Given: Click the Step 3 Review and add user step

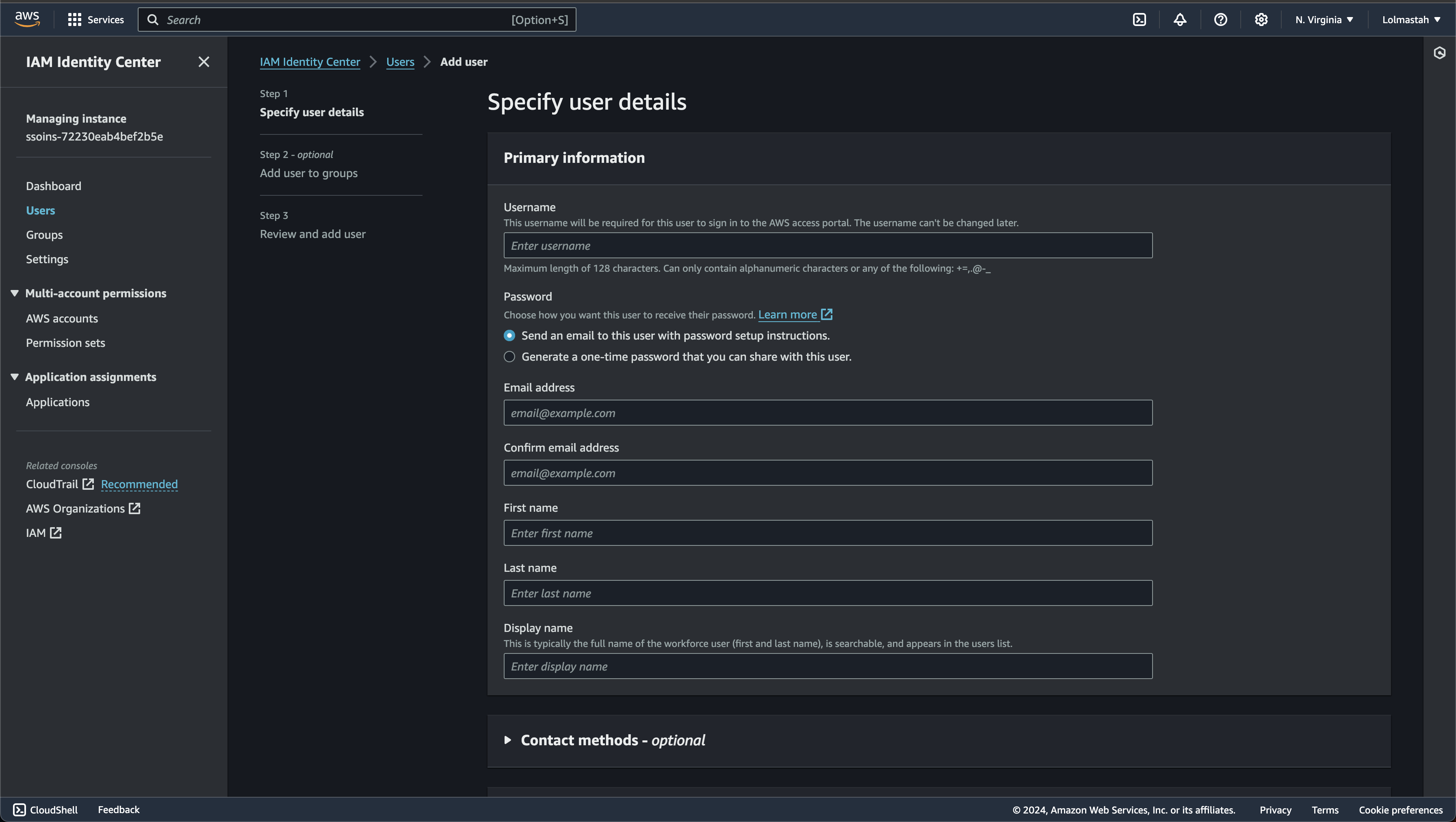Looking at the screenshot, I should point(312,234).
